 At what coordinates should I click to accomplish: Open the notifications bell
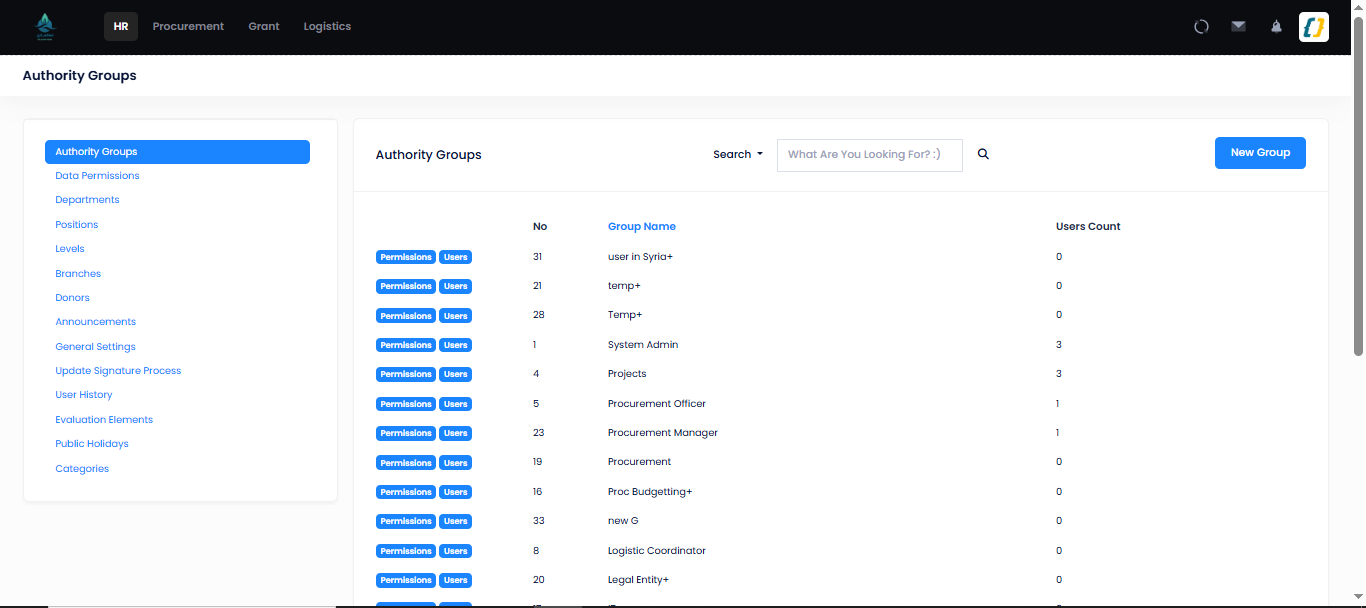click(x=1276, y=27)
